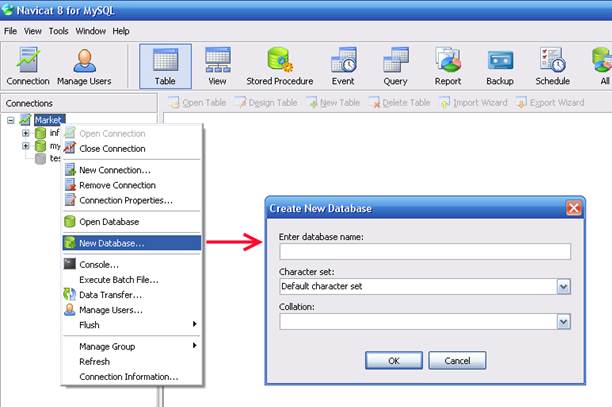This screenshot has height=407, width=612.
Task: Choose Refresh from context menu
Action: [132, 362]
